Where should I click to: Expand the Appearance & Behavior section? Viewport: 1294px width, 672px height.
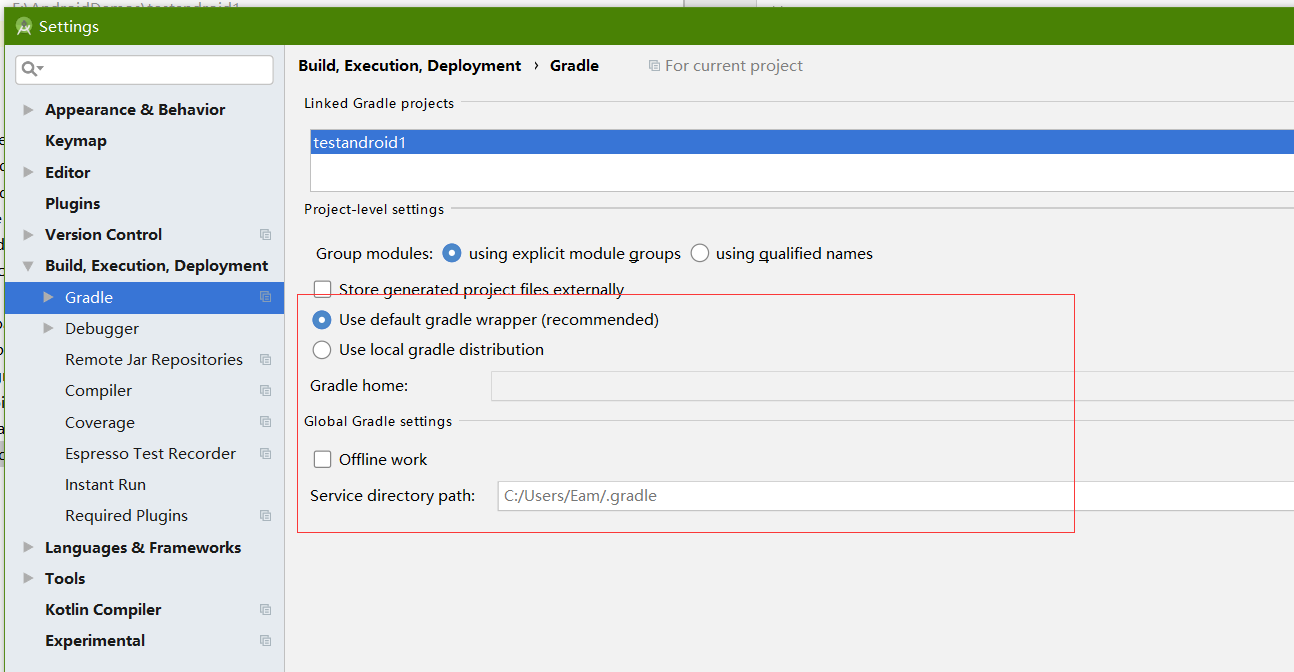click(28, 110)
